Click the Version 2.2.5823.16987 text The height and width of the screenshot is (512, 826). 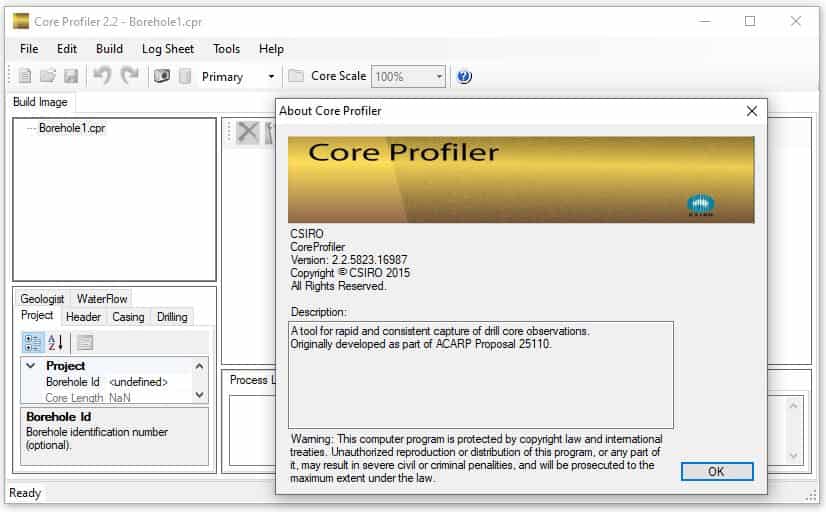tap(348, 260)
